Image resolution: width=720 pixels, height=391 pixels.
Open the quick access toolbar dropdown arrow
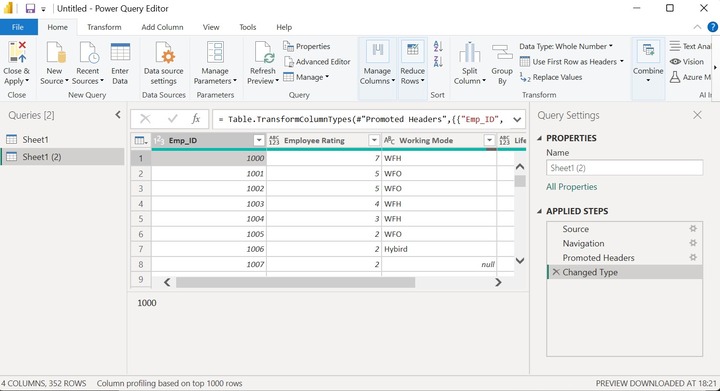pos(43,9)
